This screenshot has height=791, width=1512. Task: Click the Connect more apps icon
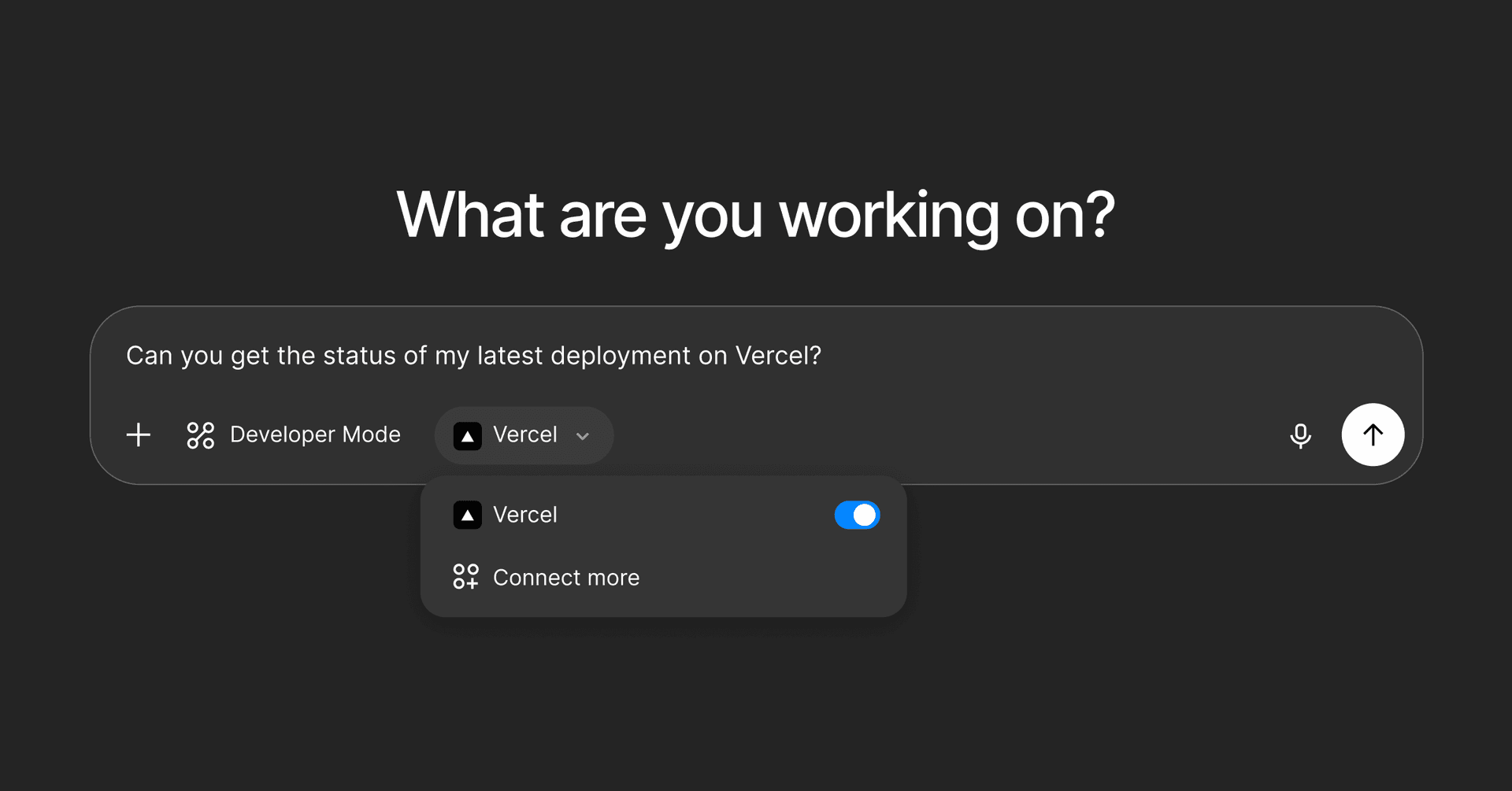[465, 577]
